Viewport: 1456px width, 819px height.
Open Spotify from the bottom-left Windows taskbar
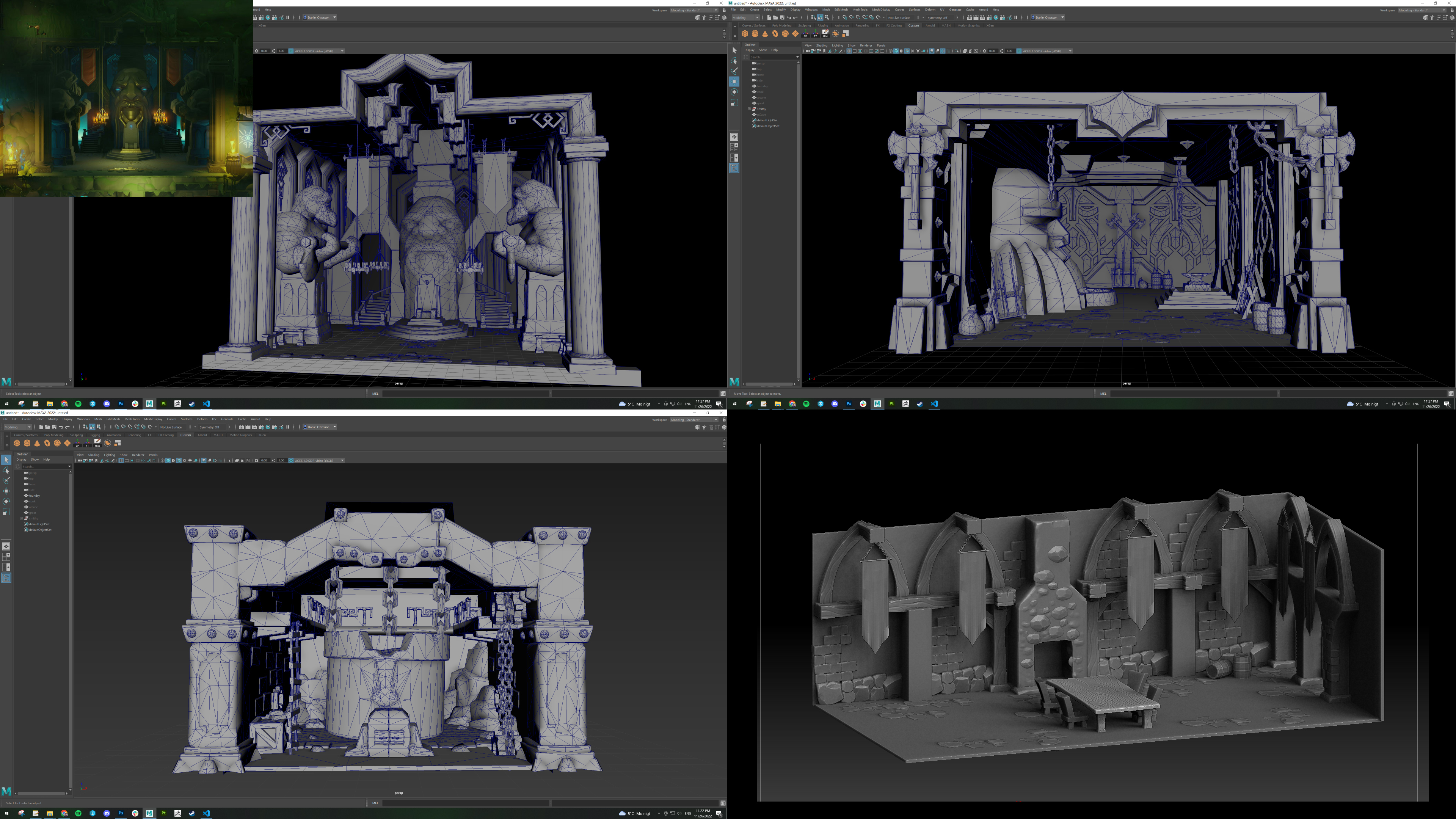tap(78, 813)
